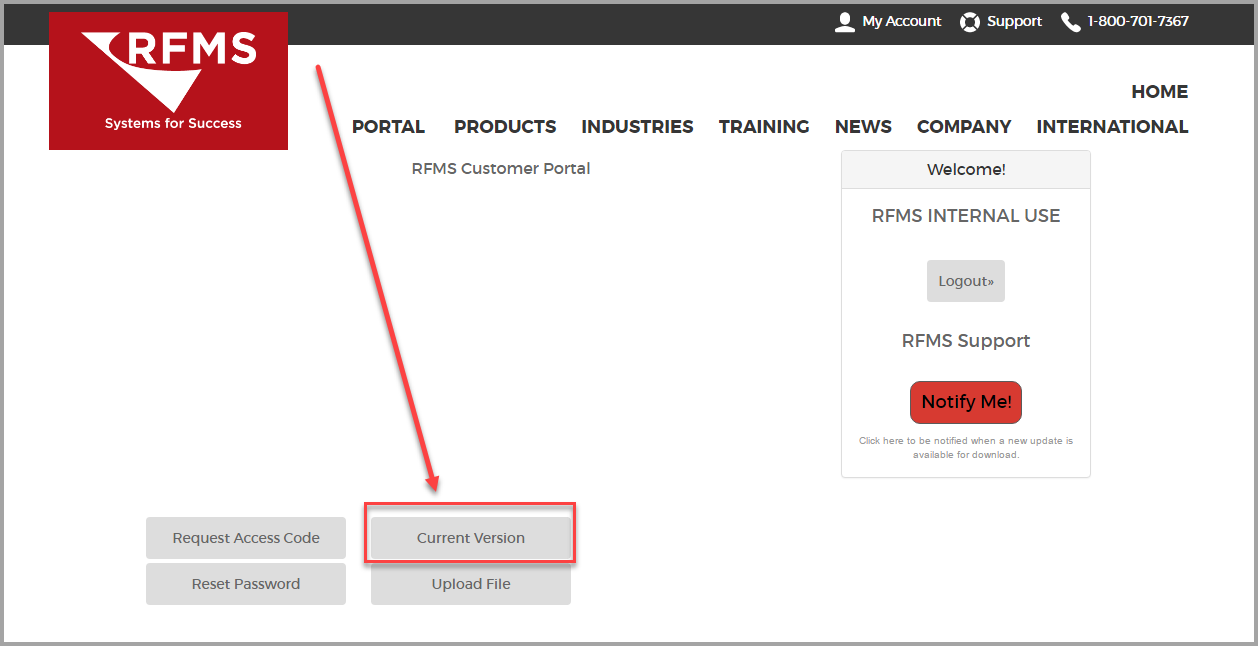Open the PORTAL menu
1258x646 pixels.
click(x=388, y=127)
